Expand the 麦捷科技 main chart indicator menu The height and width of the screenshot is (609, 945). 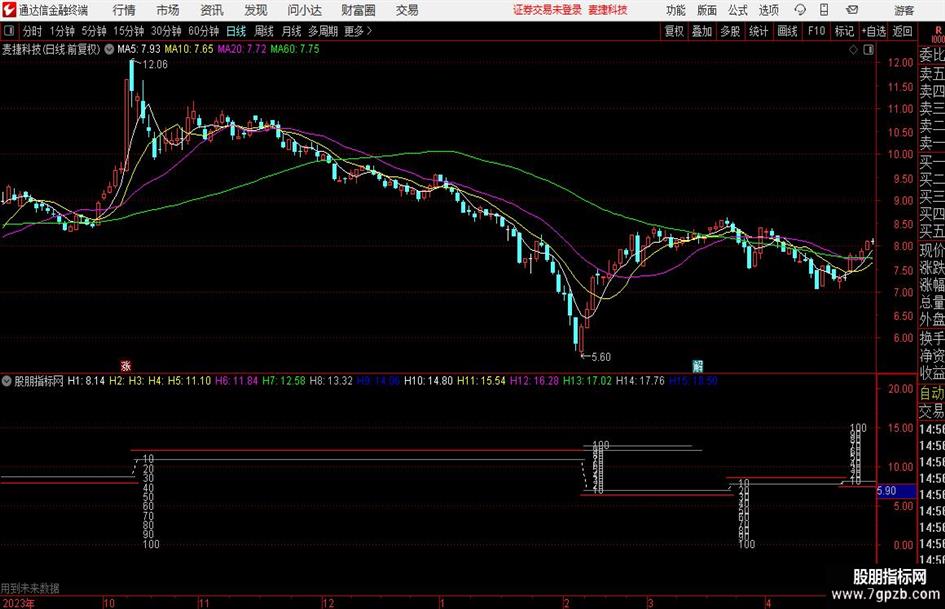pyautogui.click(x=109, y=49)
